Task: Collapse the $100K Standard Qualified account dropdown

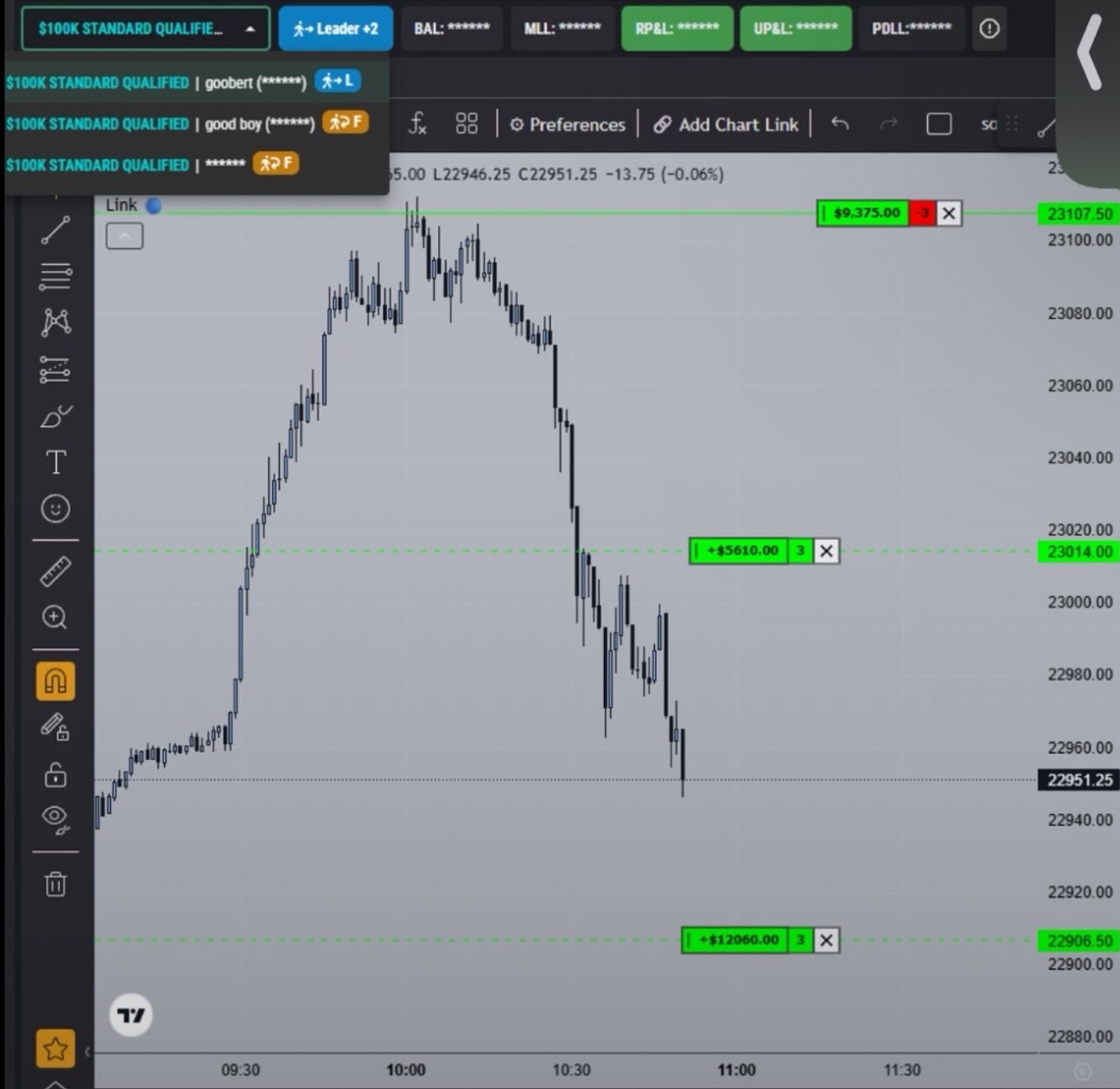Action: coord(145,29)
